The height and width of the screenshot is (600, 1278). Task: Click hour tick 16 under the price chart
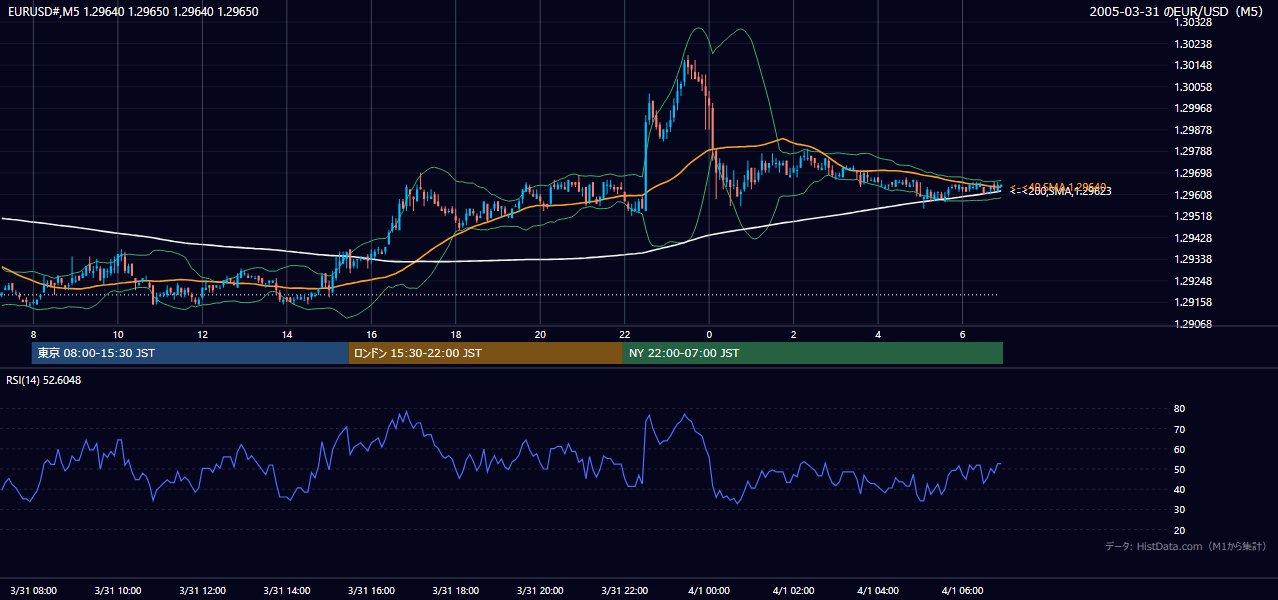coord(371,334)
